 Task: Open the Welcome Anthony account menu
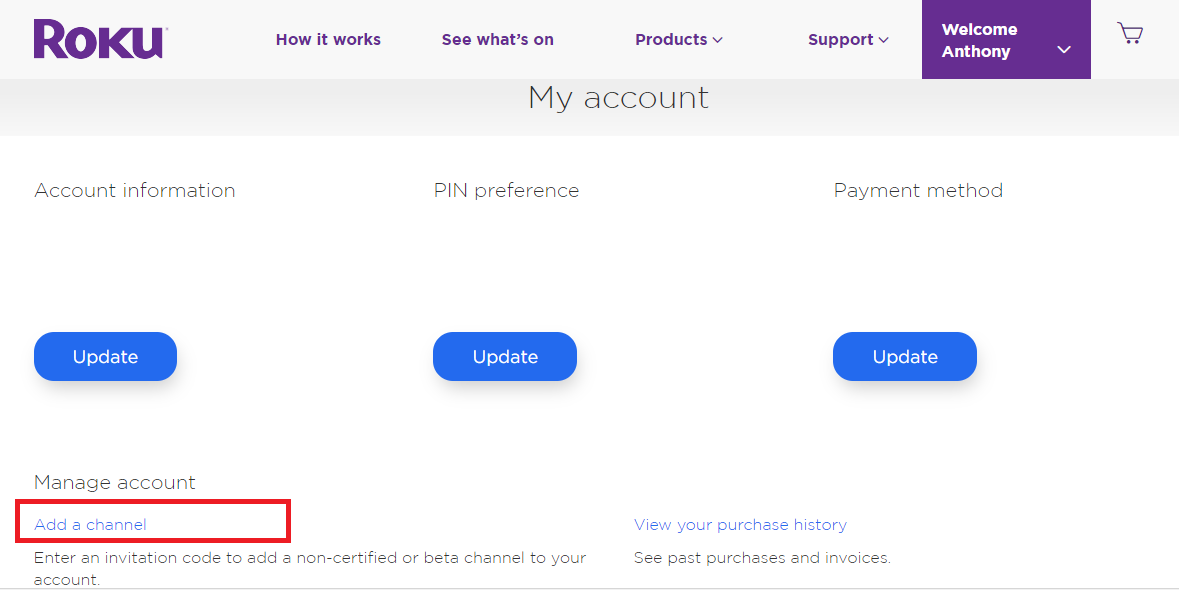tap(1006, 40)
